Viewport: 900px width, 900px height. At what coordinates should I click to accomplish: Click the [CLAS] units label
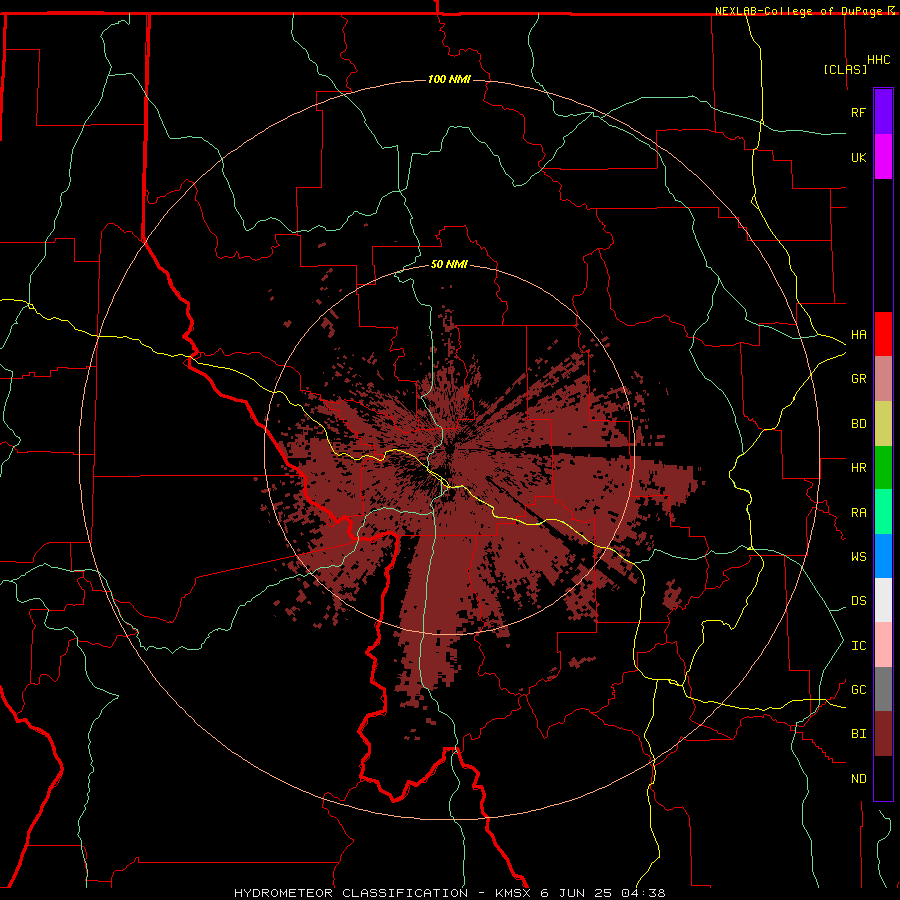845,69
